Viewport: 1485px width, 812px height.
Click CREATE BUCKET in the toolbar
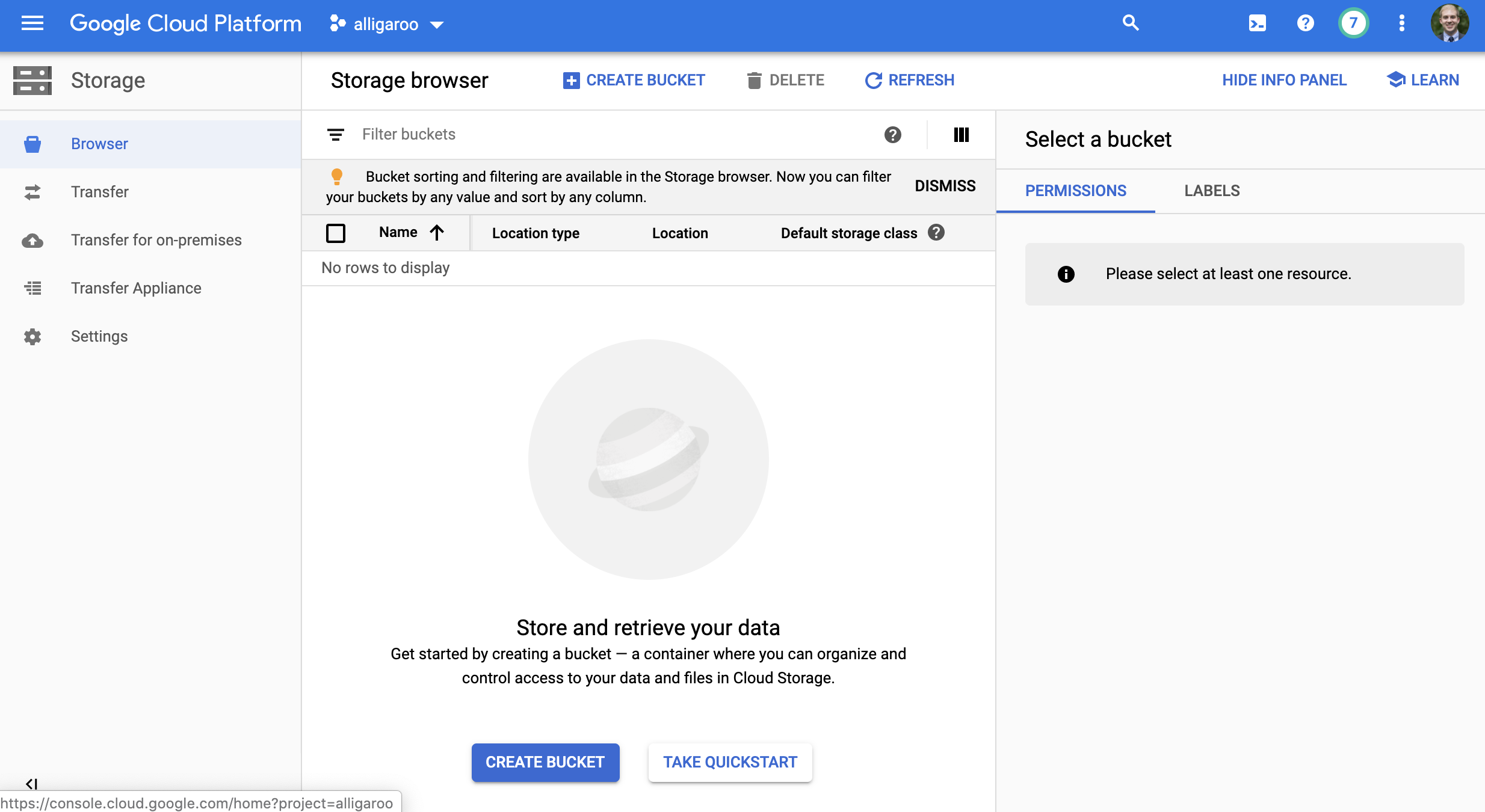pos(634,80)
